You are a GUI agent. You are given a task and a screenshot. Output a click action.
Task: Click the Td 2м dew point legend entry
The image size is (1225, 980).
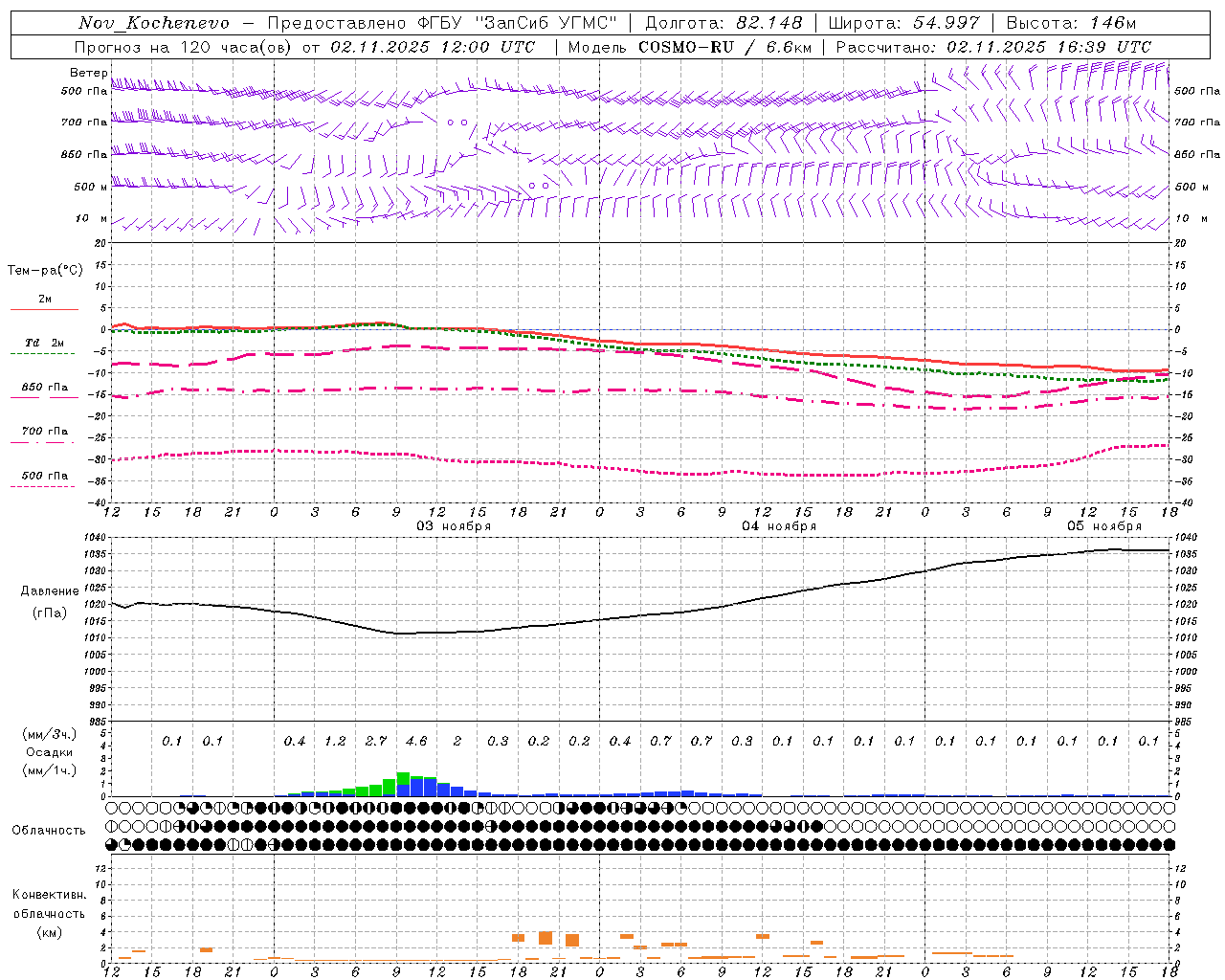point(44,343)
